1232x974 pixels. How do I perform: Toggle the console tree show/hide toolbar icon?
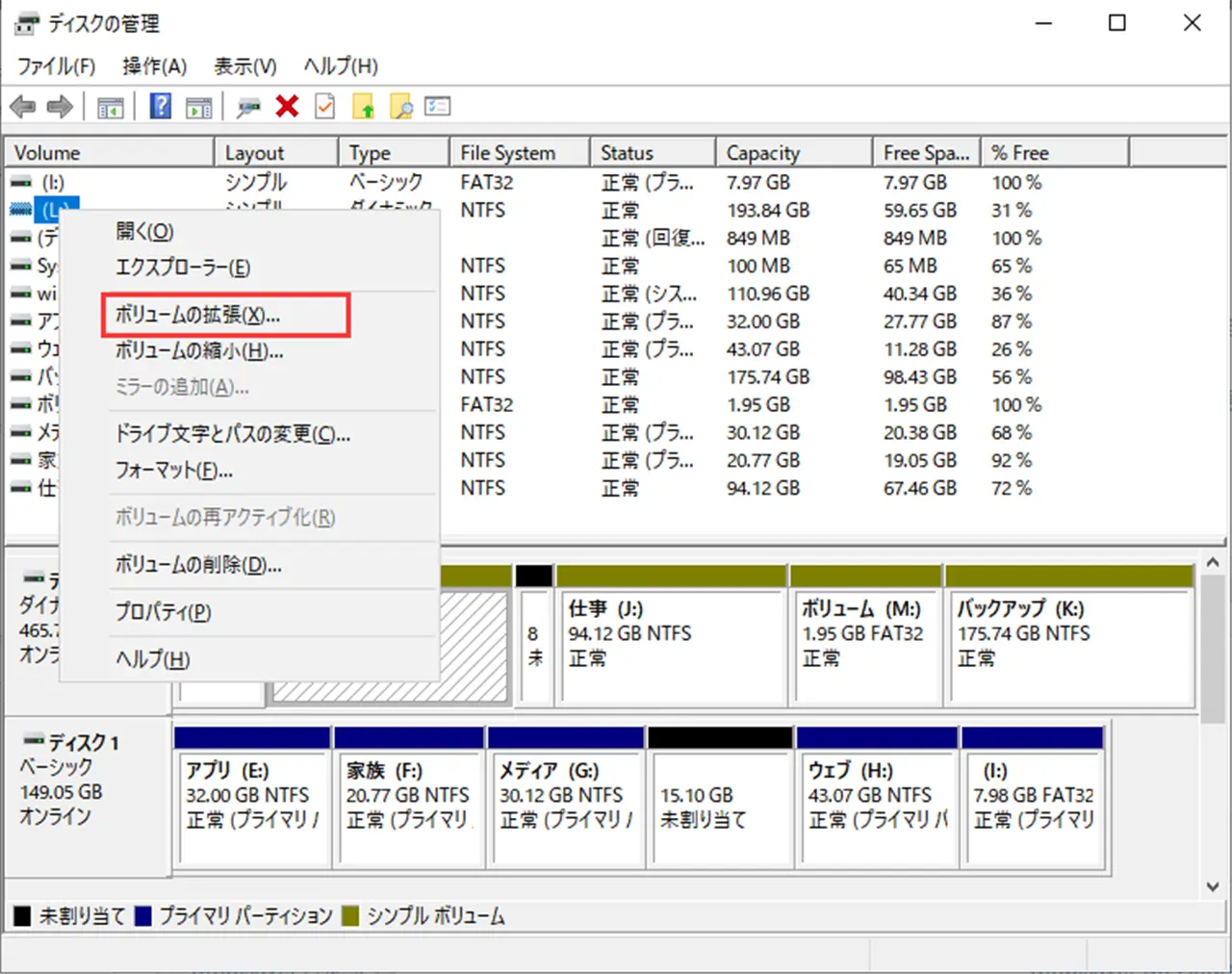(x=110, y=107)
